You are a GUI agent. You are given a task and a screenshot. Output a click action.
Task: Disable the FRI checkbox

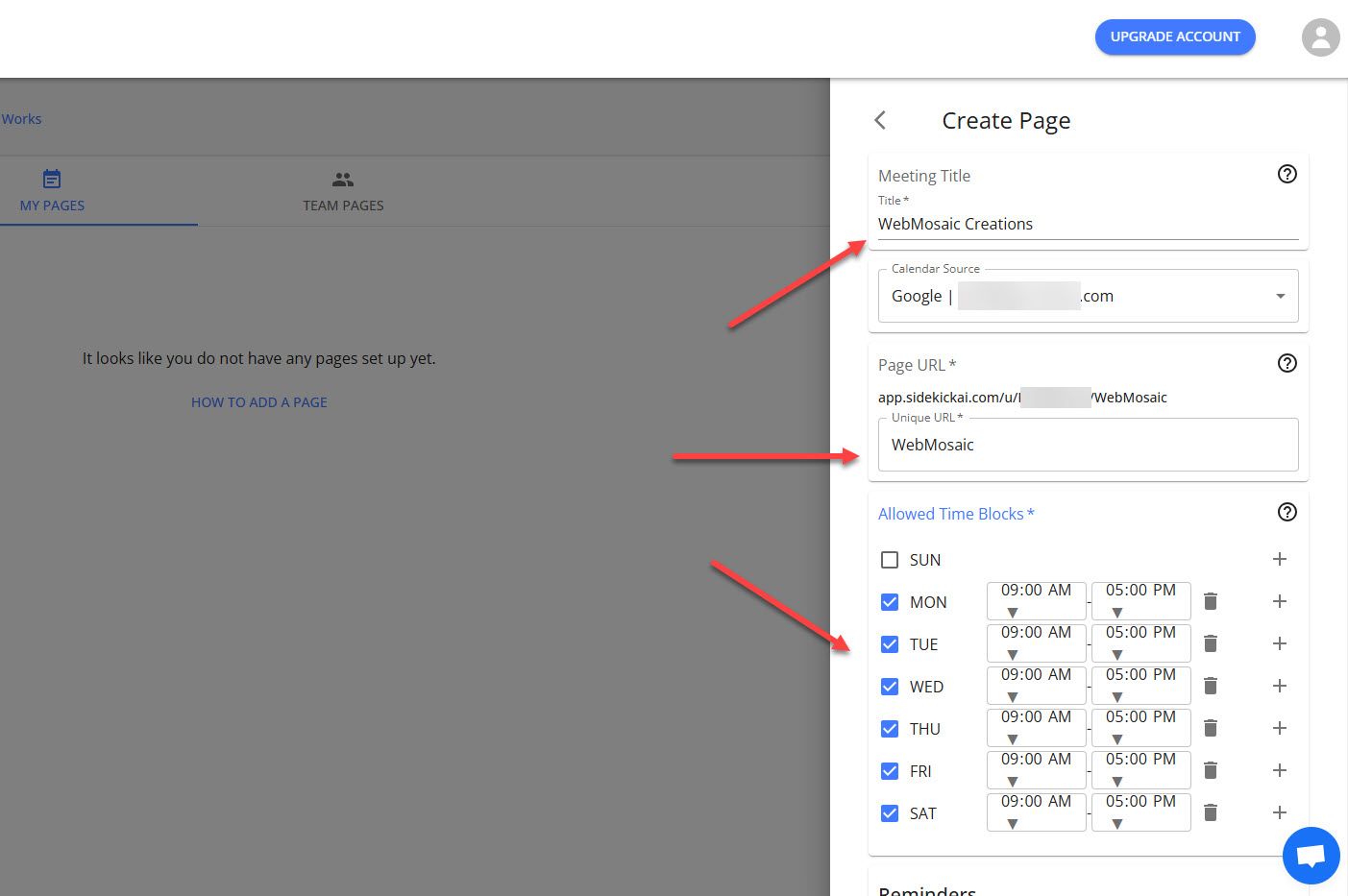(890, 770)
